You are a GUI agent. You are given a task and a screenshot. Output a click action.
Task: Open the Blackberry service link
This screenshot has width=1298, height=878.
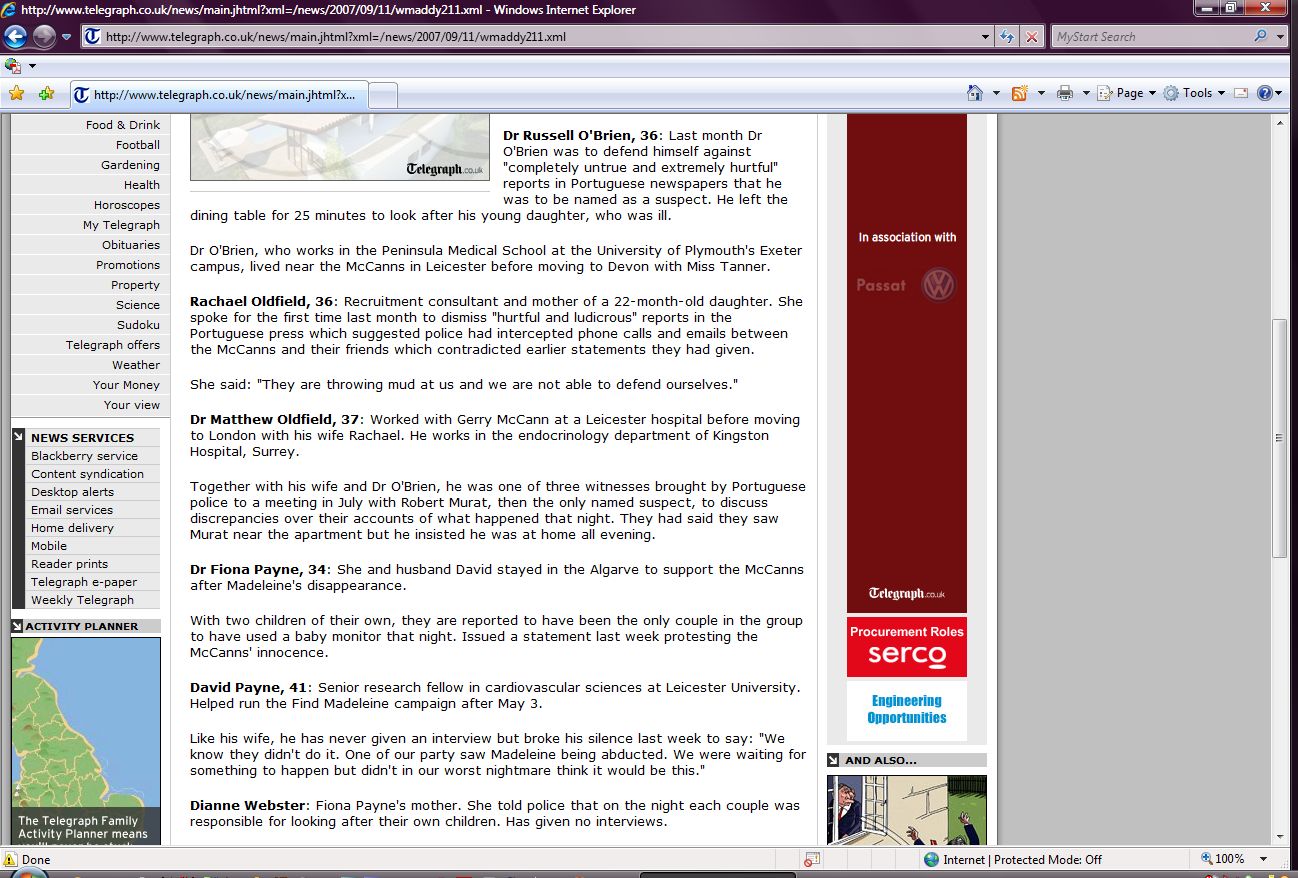click(84, 456)
